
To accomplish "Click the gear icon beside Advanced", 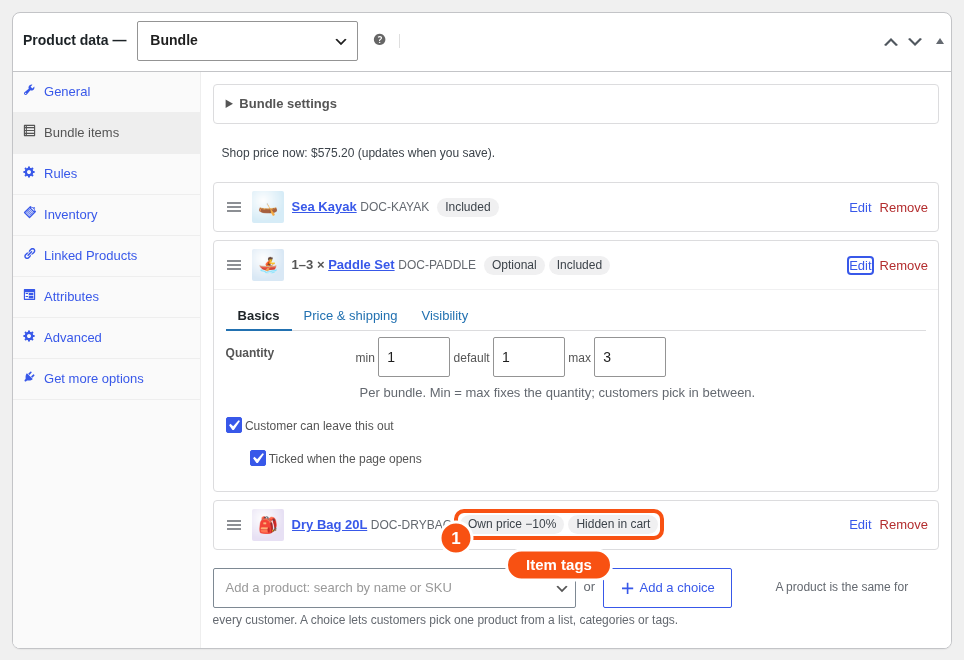I will point(29,336).
